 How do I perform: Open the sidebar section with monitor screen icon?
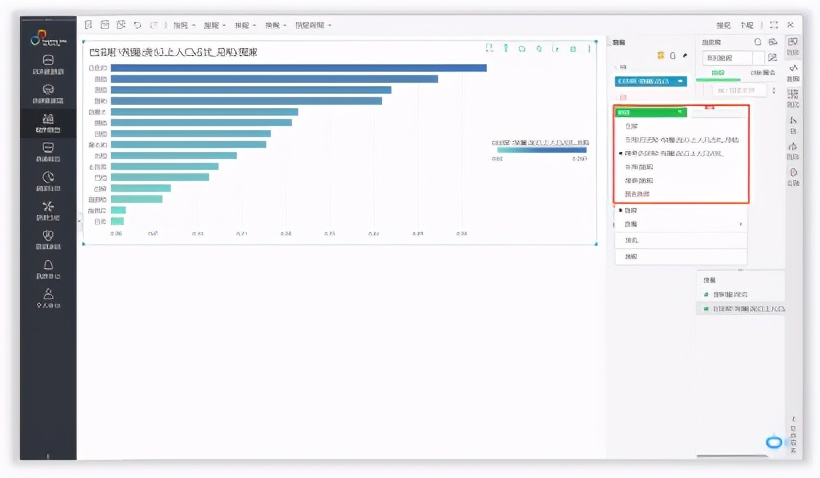tap(48, 152)
